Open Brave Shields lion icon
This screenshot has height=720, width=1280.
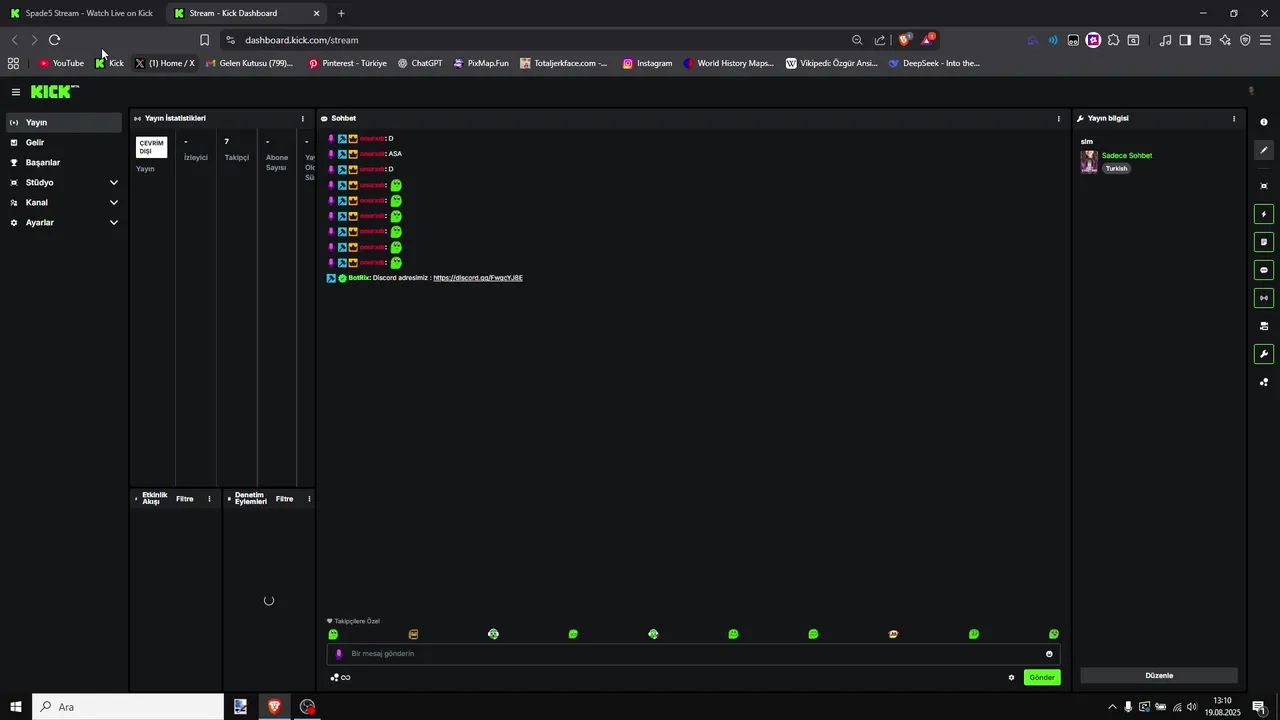click(x=905, y=40)
